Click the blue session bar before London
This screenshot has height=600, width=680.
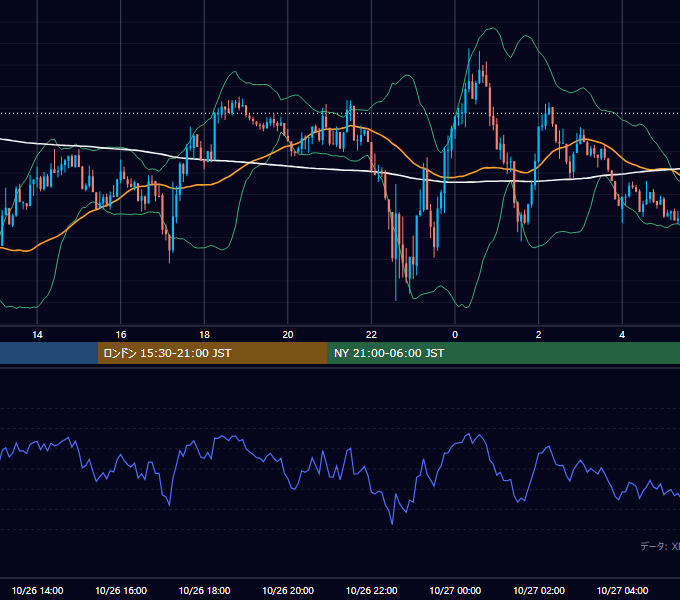tap(49, 353)
